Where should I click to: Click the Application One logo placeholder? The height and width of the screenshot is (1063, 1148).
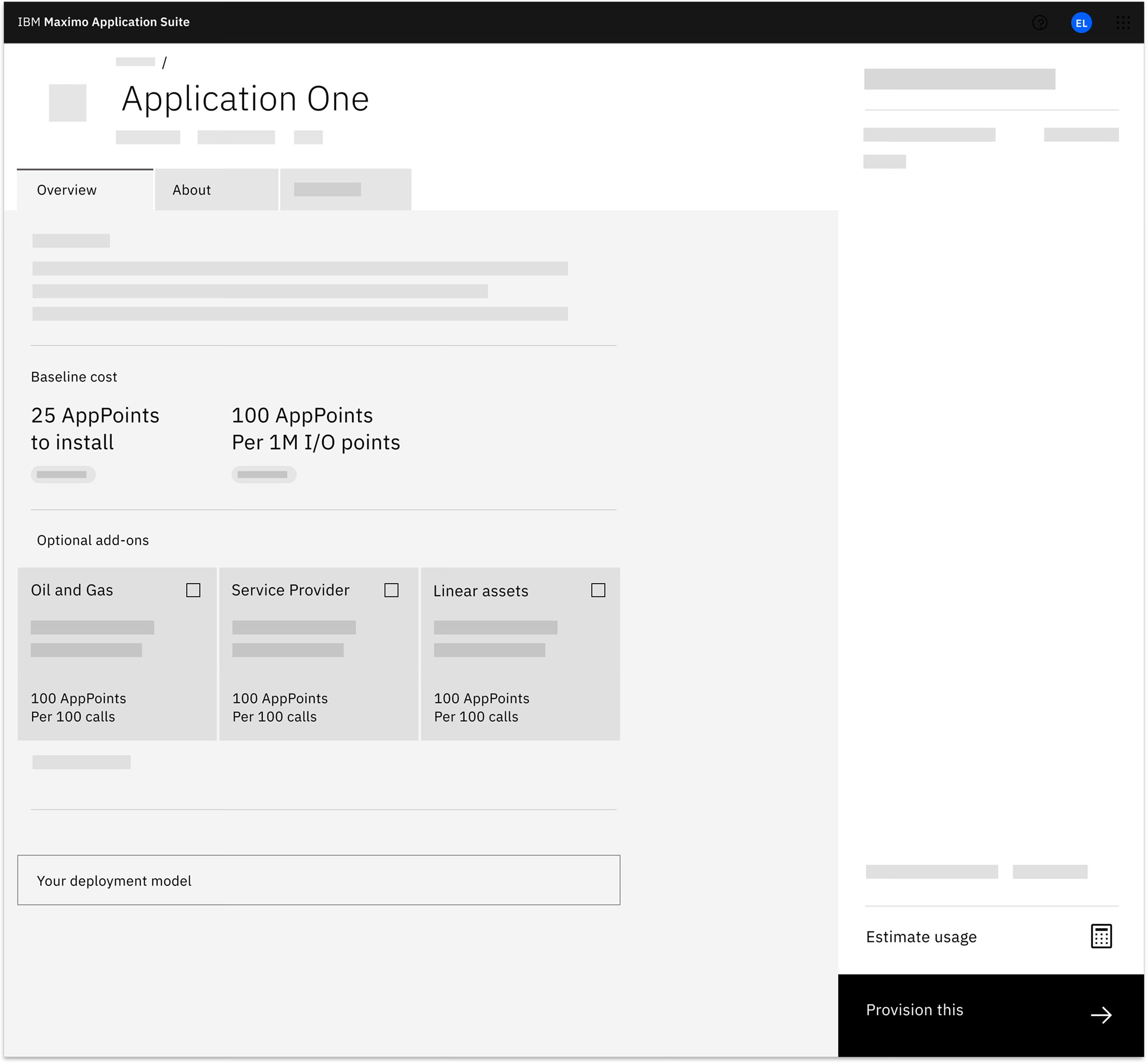pyautogui.click(x=67, y=104)
